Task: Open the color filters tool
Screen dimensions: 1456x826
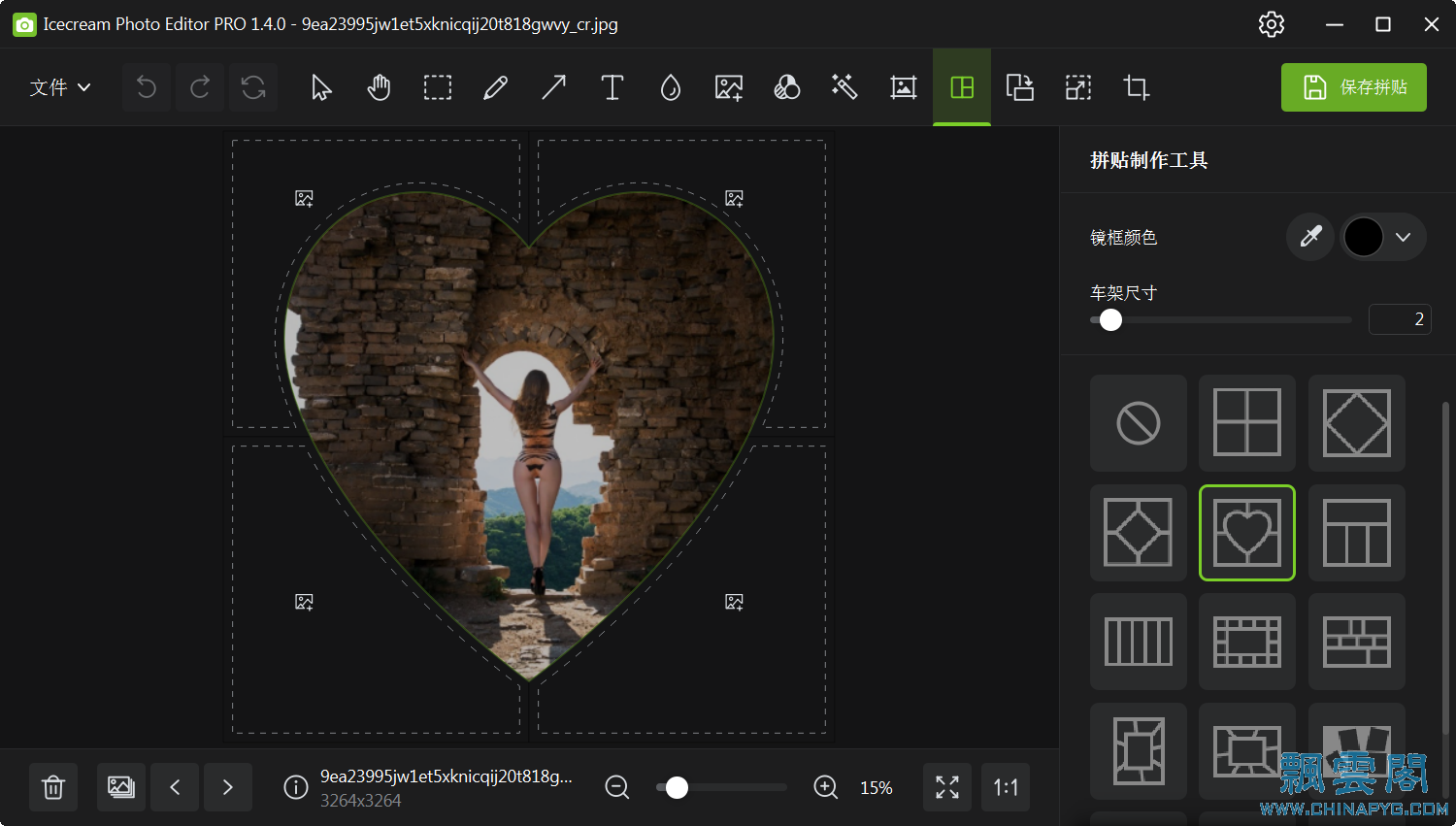Action: click(x=787, y=87)
